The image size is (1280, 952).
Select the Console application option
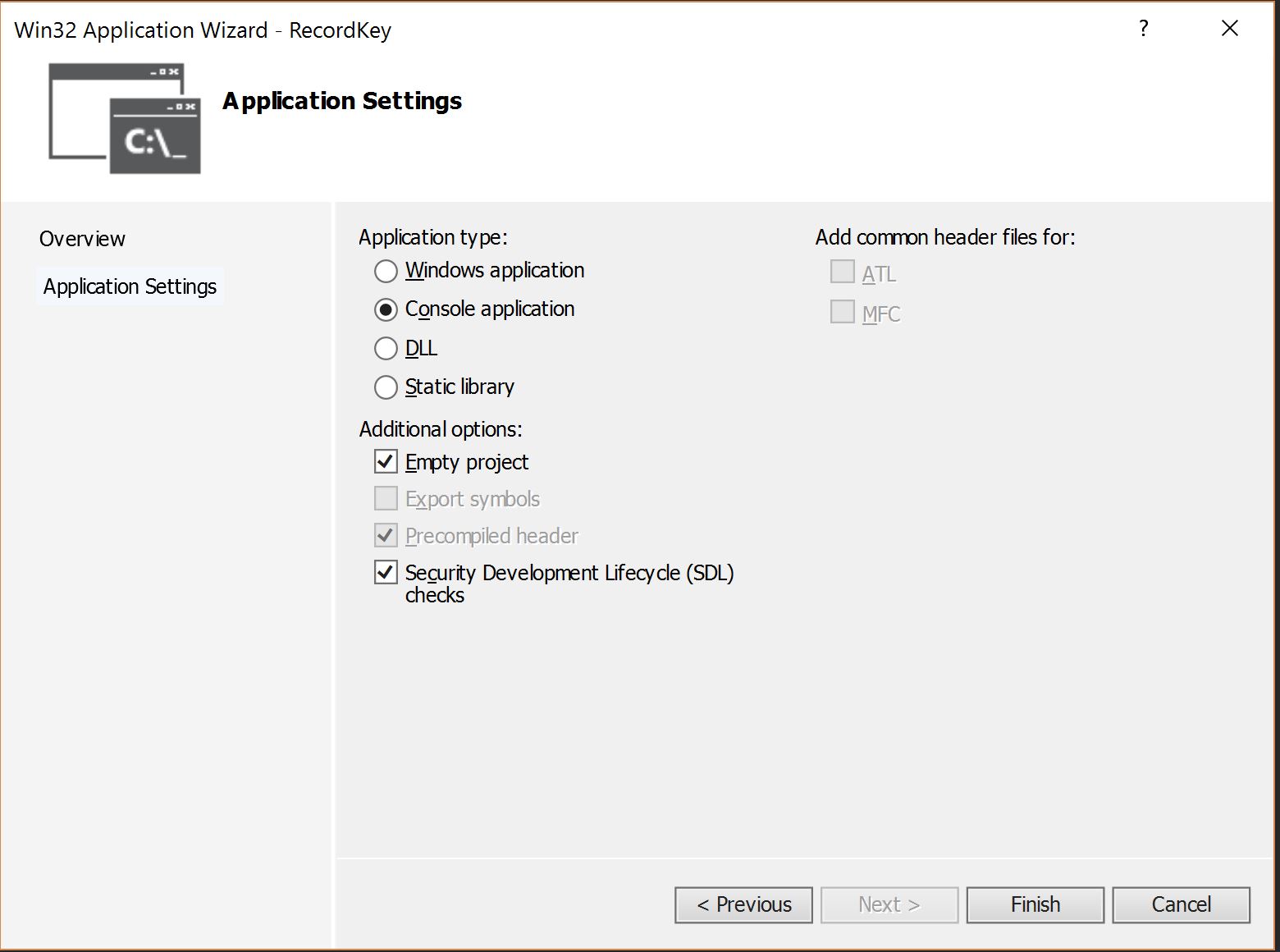(386, 309)
